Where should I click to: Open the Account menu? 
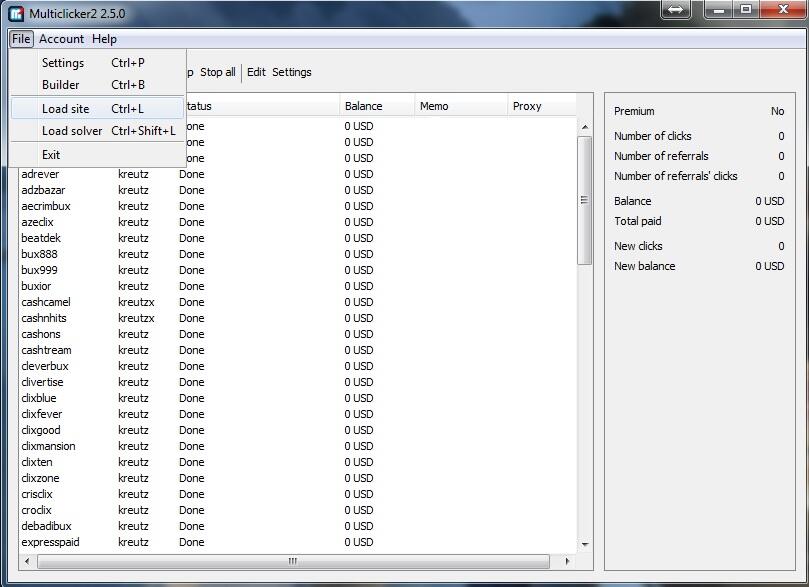61,39
